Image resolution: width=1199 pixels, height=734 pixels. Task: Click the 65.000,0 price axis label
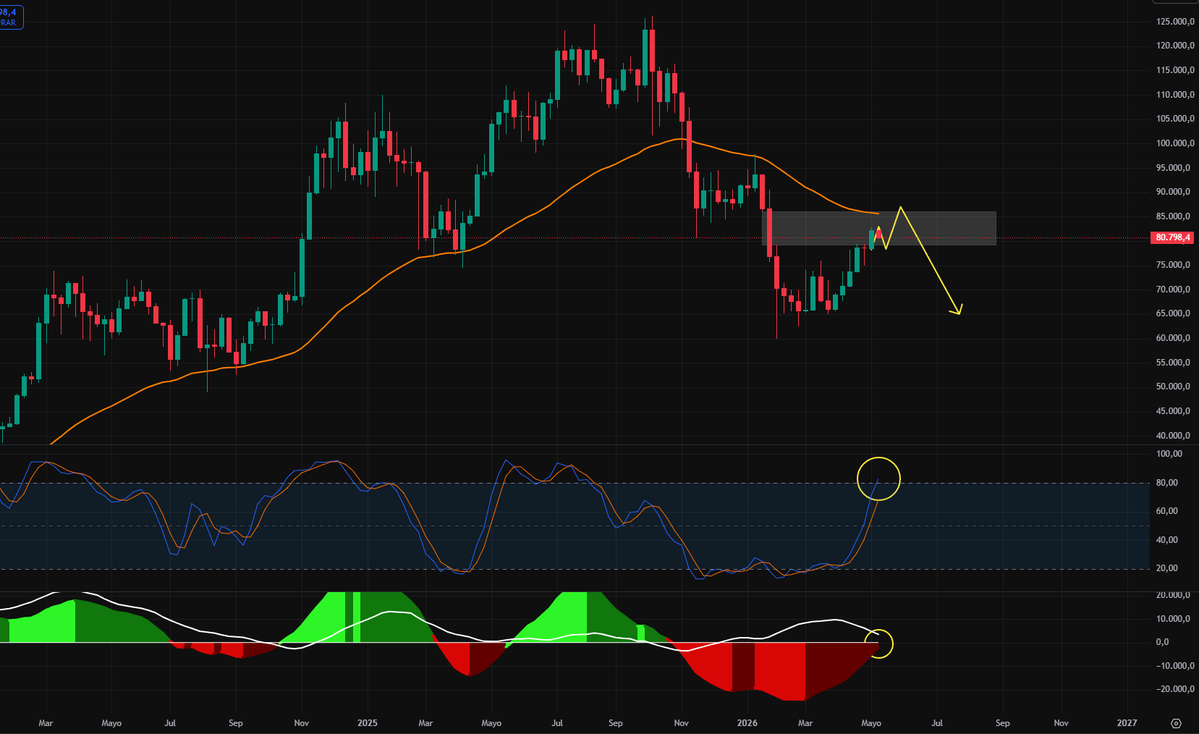pos(1175,313)
